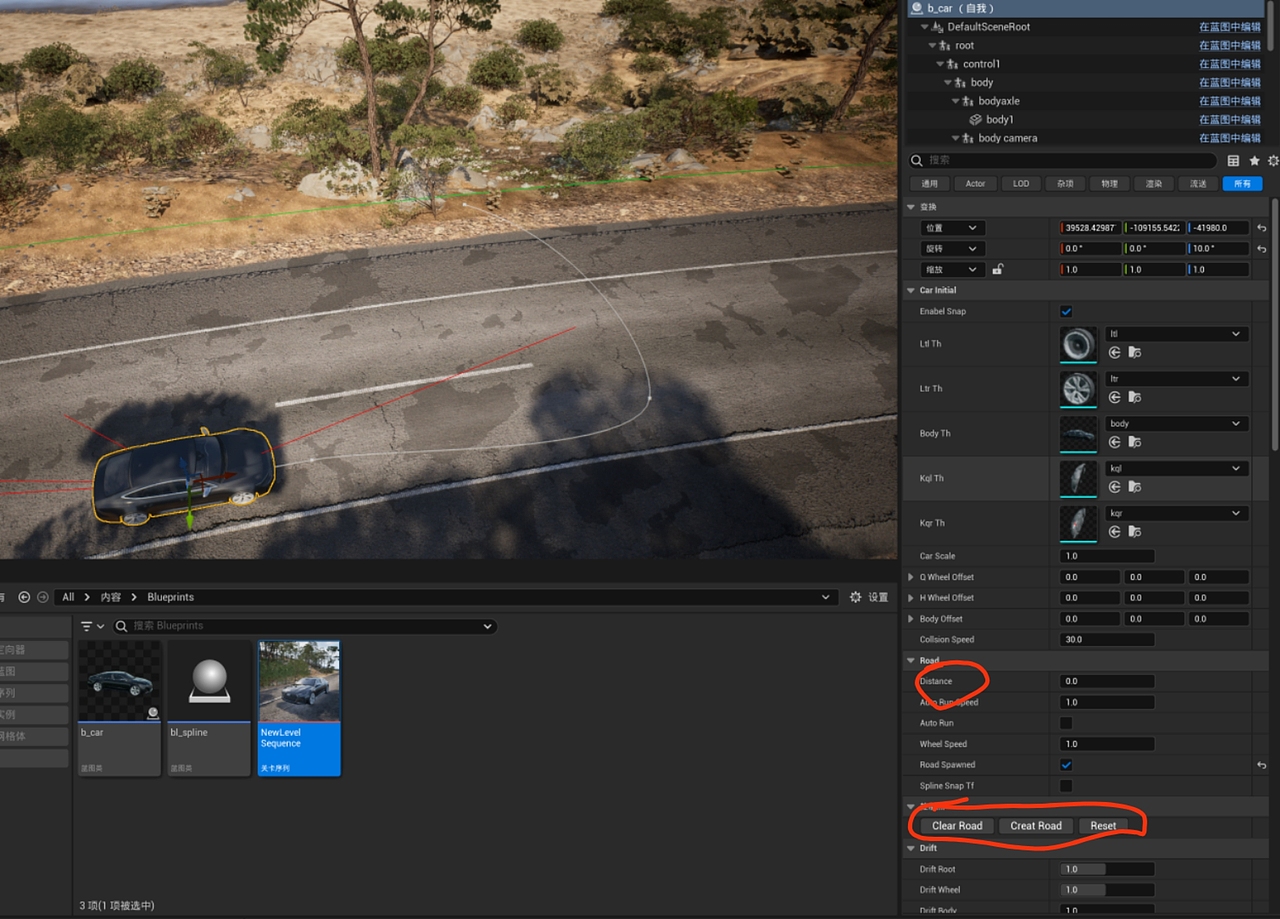This screenshot has width=1280, height=919.
Task: Expand the Body Offset property
Action: (910, 619)
